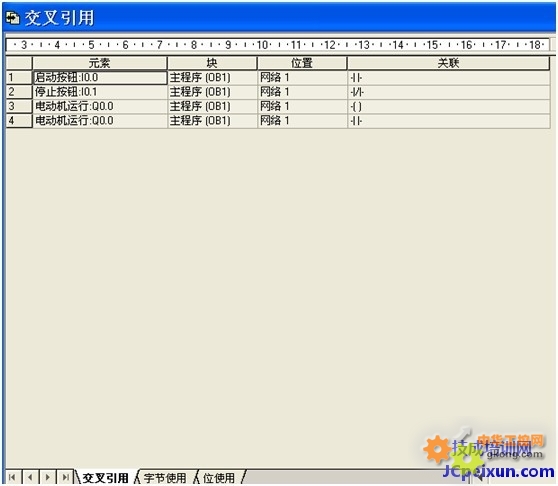The width and height of the screenshot is (558, 486).
Task: Click the 交叉引用 window title icon
Action: [13, 18]
